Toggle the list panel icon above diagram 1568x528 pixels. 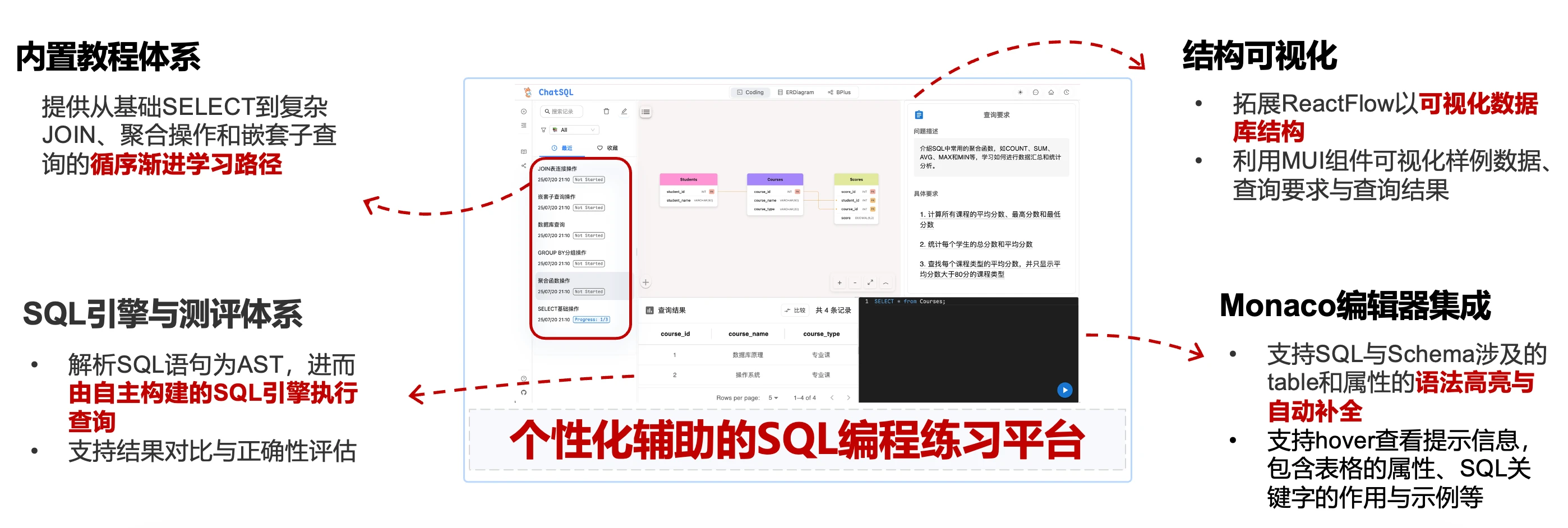(x=645, y=112)
